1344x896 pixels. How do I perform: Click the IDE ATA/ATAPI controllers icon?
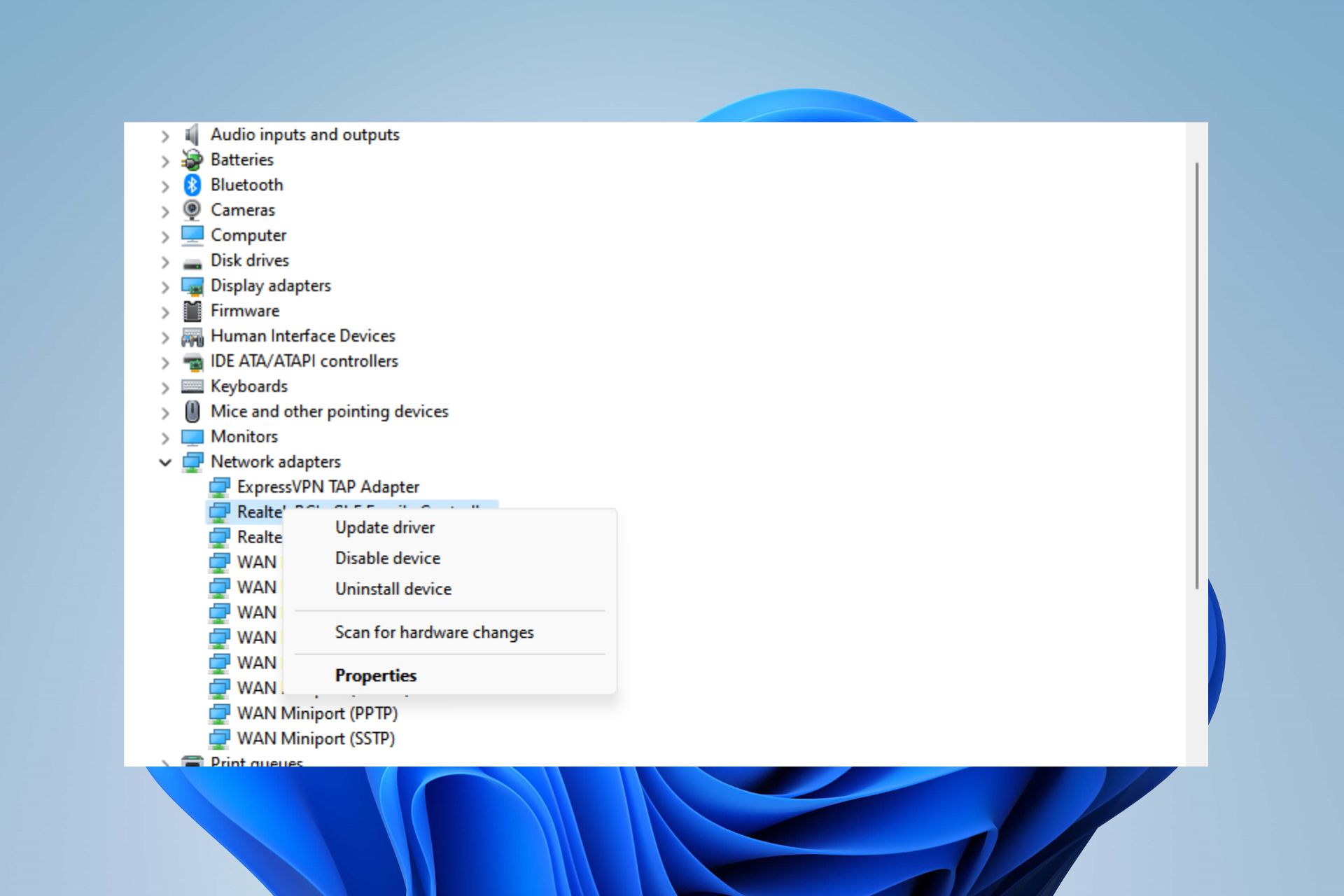click(x=192, y=362)
